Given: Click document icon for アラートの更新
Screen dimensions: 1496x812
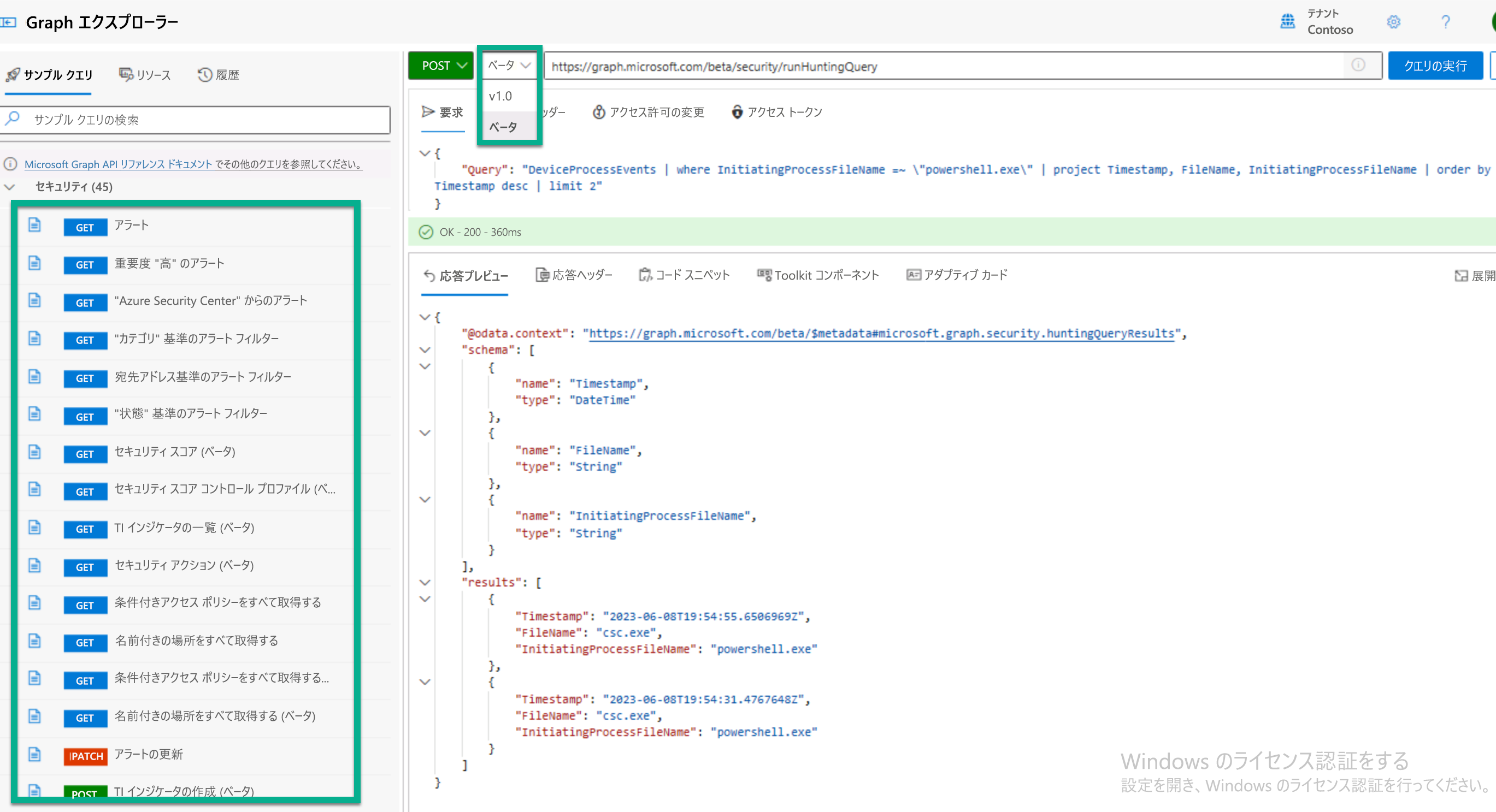Looking at the screenshot, I should 35,754.
